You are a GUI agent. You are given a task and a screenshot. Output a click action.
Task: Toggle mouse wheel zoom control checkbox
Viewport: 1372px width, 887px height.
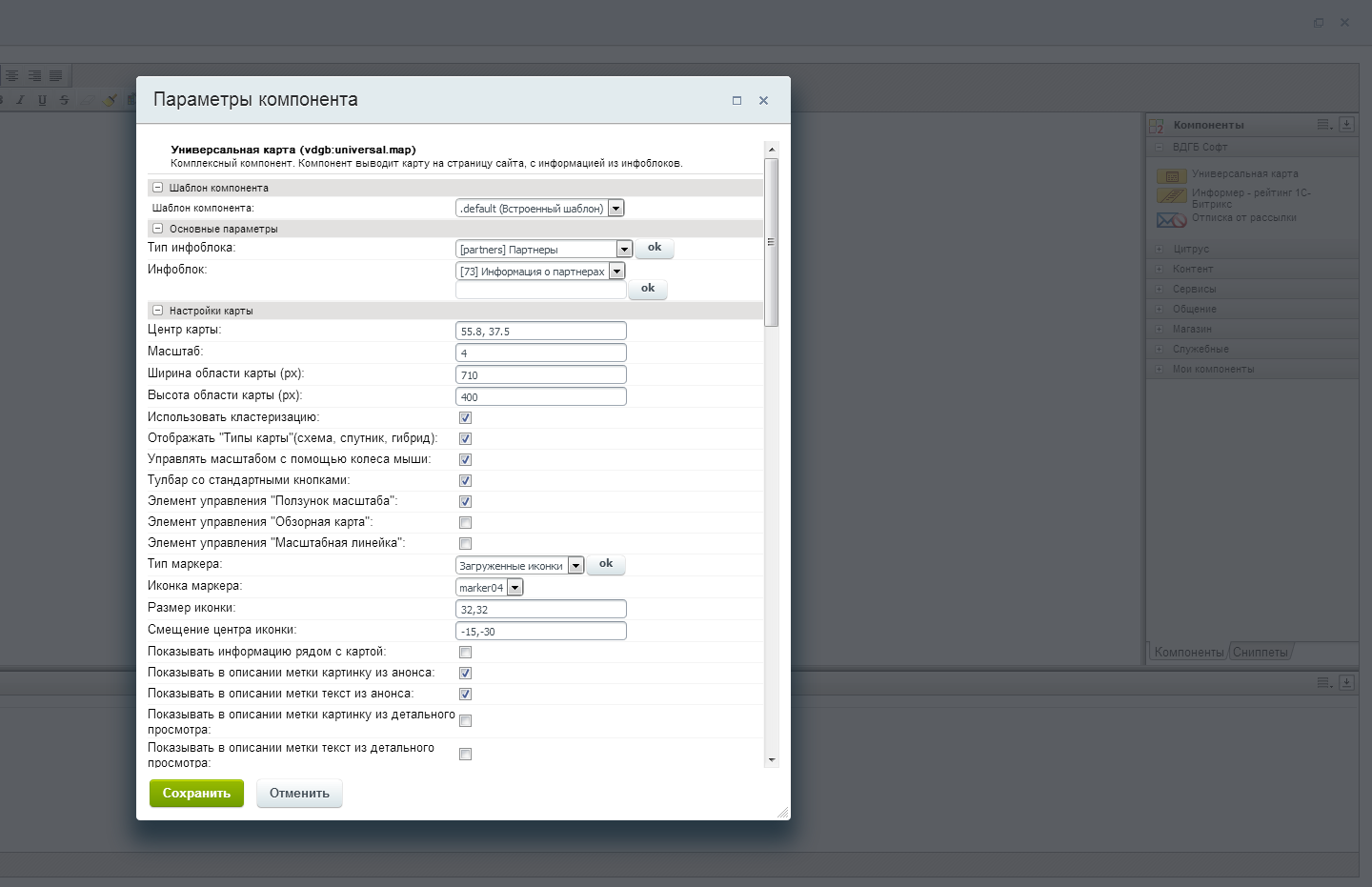(x=465, y=459)
